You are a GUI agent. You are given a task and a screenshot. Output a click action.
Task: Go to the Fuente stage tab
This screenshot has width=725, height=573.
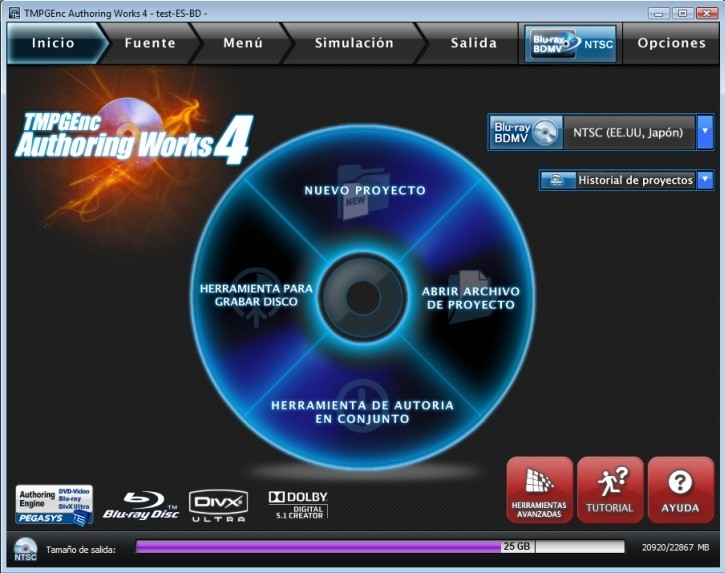150,43
